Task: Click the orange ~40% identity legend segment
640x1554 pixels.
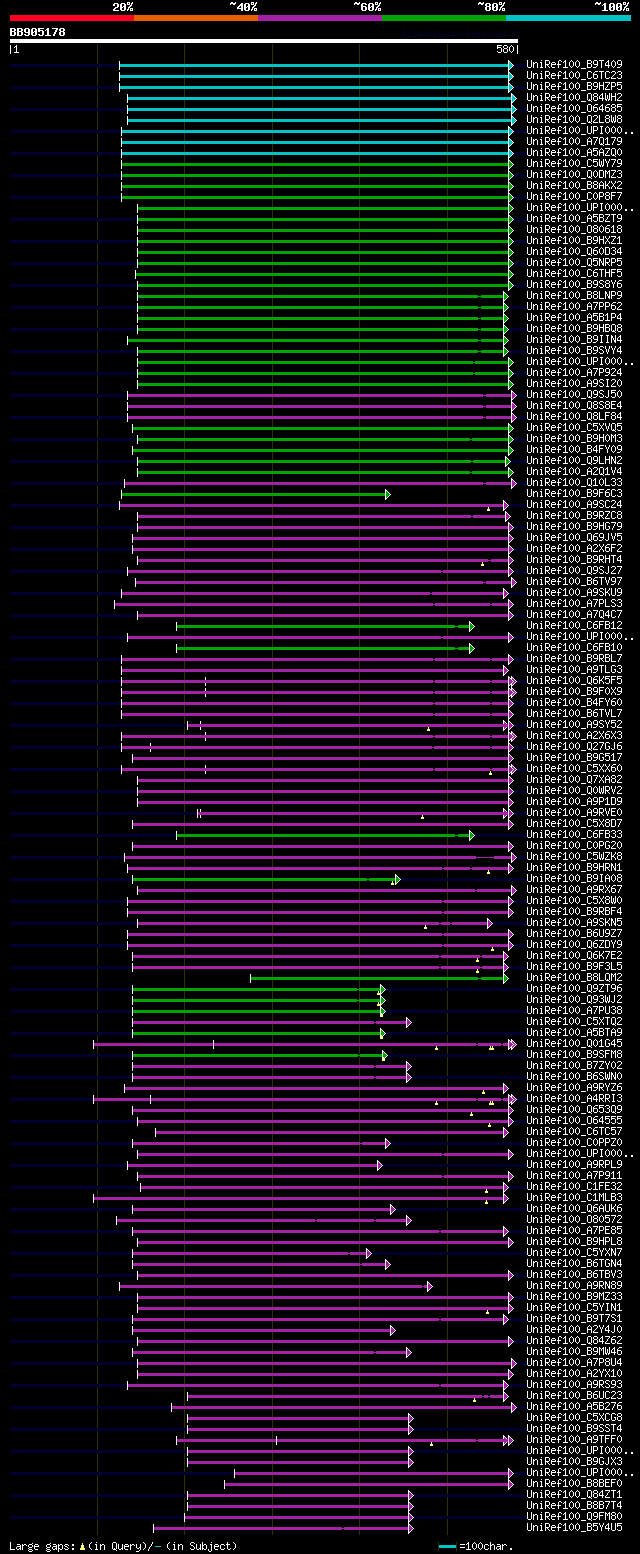Action: [196, 18]
